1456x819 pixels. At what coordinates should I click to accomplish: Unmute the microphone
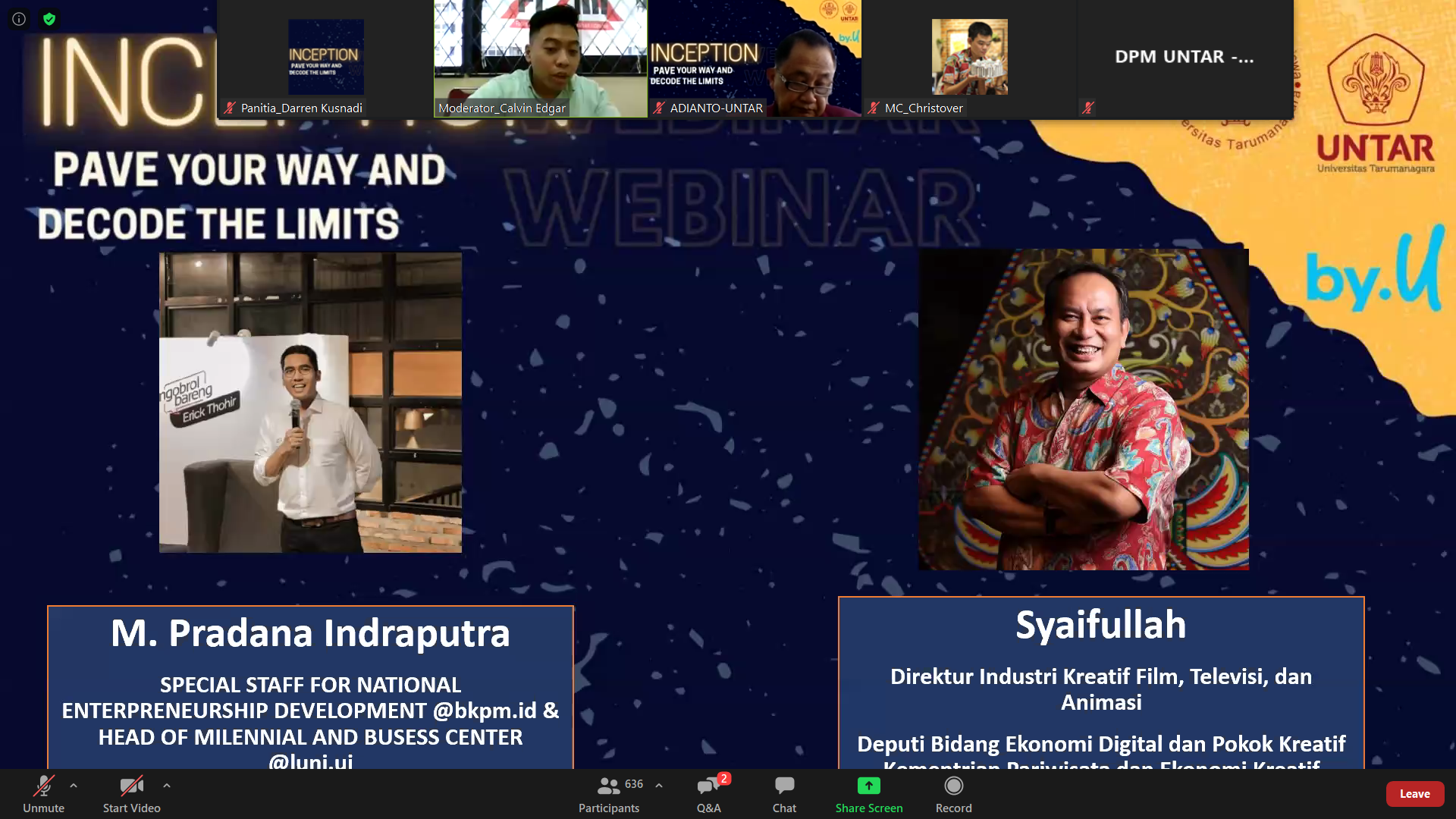43,794
